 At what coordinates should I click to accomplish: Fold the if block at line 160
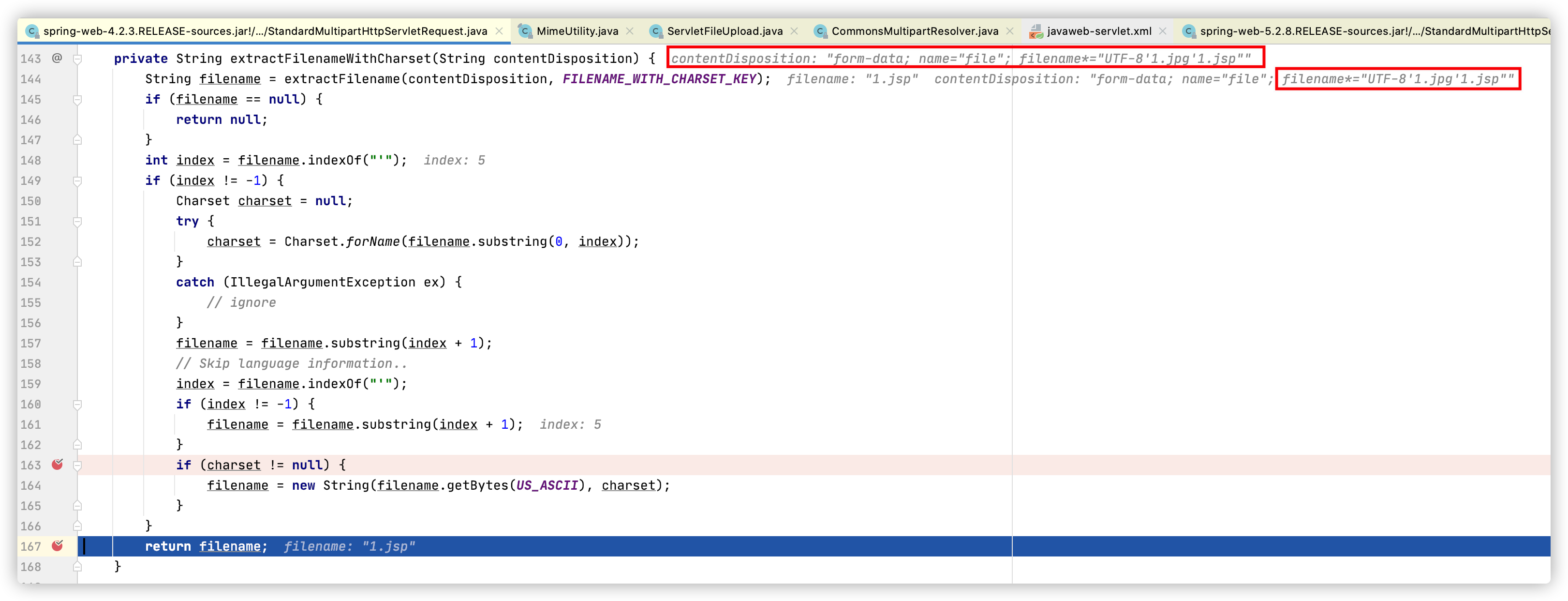coord(77,405)
